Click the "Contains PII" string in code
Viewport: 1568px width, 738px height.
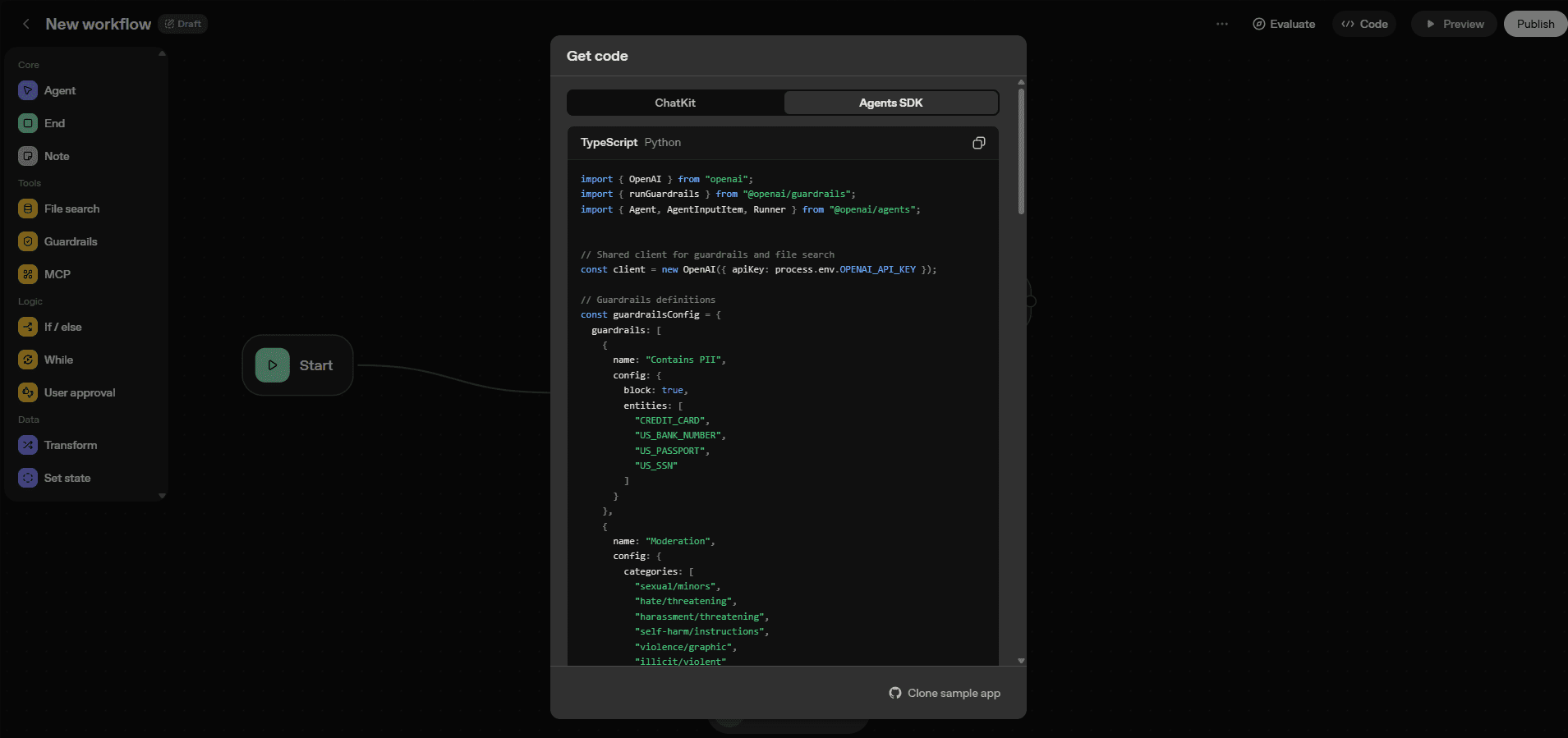[683, 360]
